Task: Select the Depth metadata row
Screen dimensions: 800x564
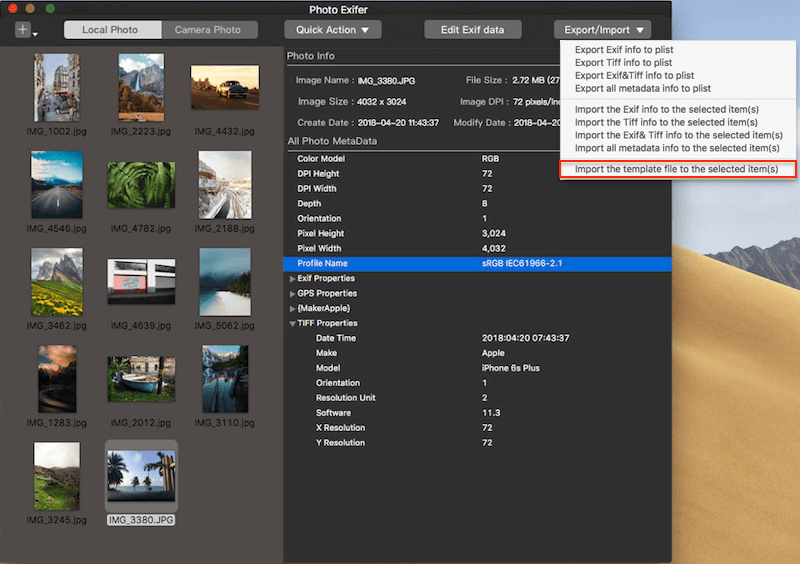Action: click(477, 204)
